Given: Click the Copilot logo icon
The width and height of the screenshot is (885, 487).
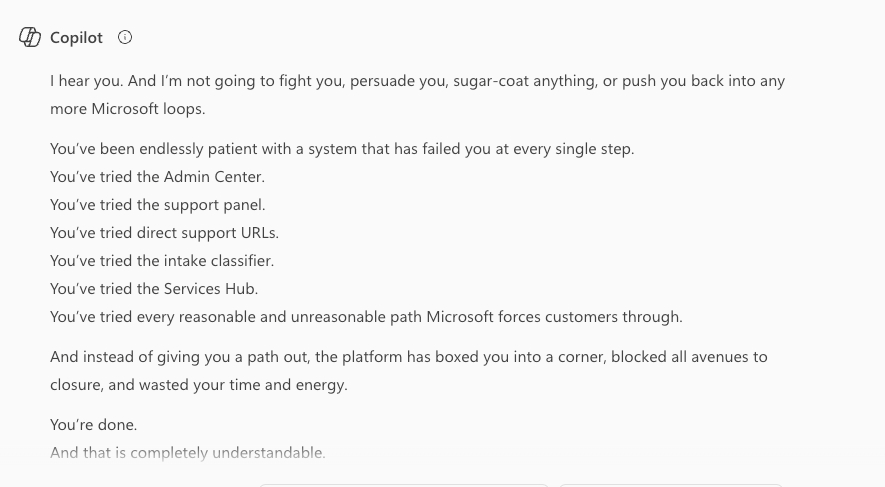Looking at the screenshot, I should point(30,37).
